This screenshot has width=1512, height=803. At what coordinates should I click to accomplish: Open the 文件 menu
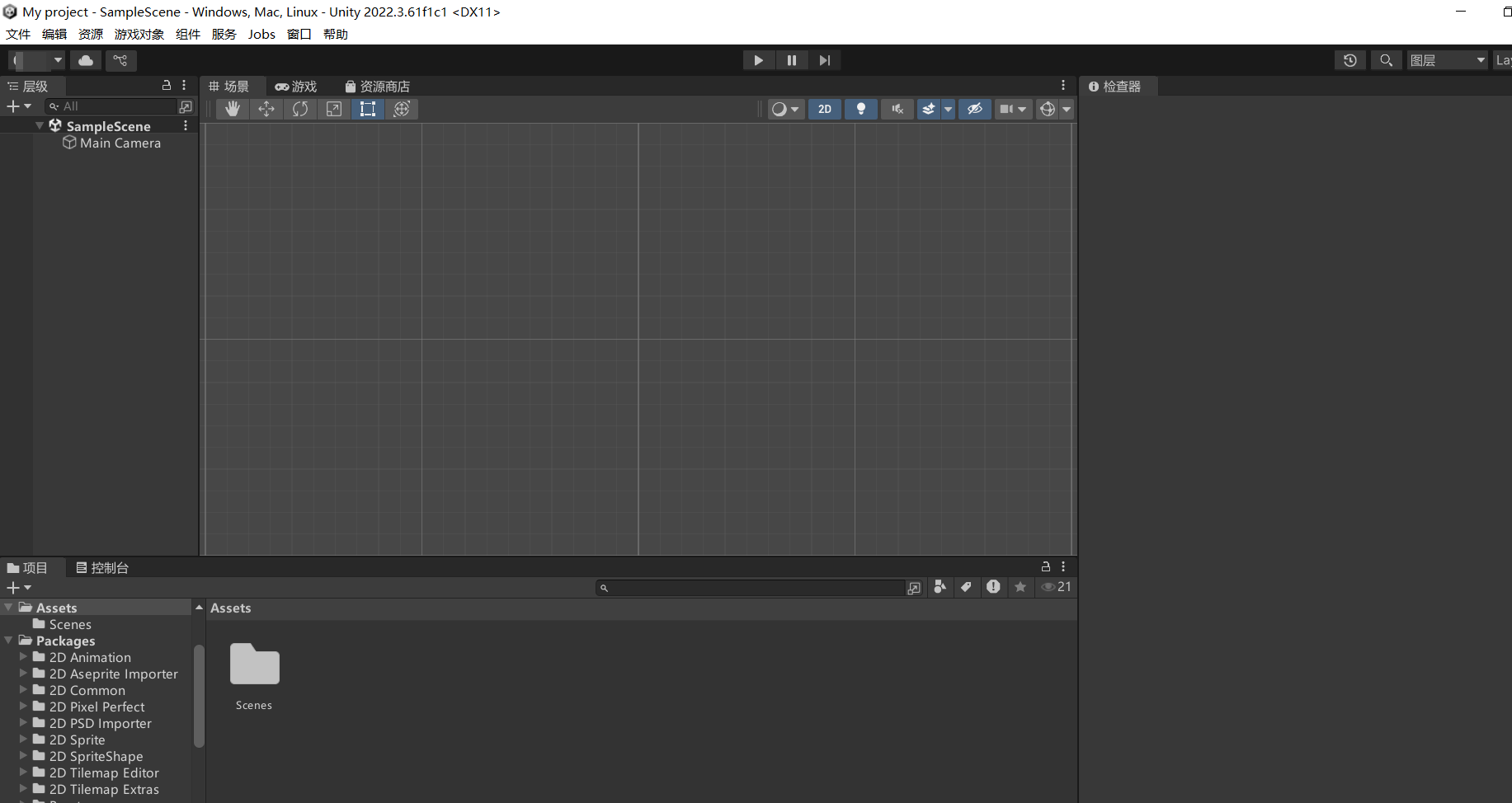click(18, 34)
